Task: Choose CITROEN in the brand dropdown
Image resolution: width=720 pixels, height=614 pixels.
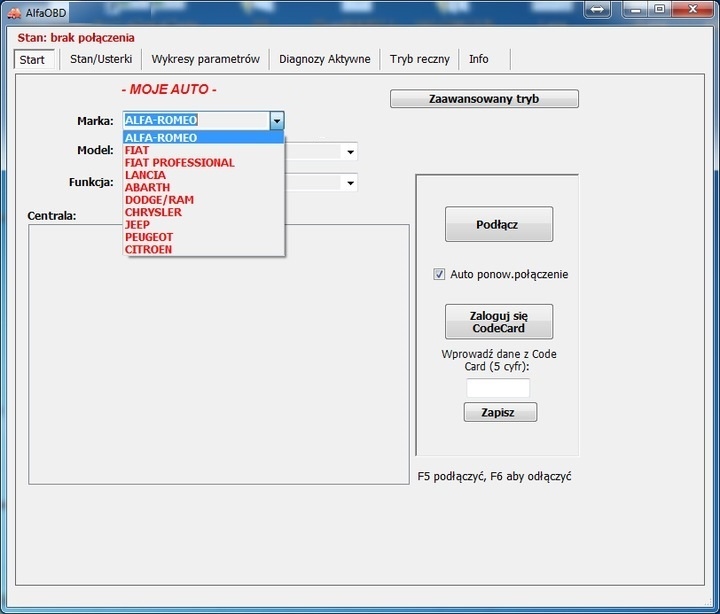Action: click(x=148, y=249)
